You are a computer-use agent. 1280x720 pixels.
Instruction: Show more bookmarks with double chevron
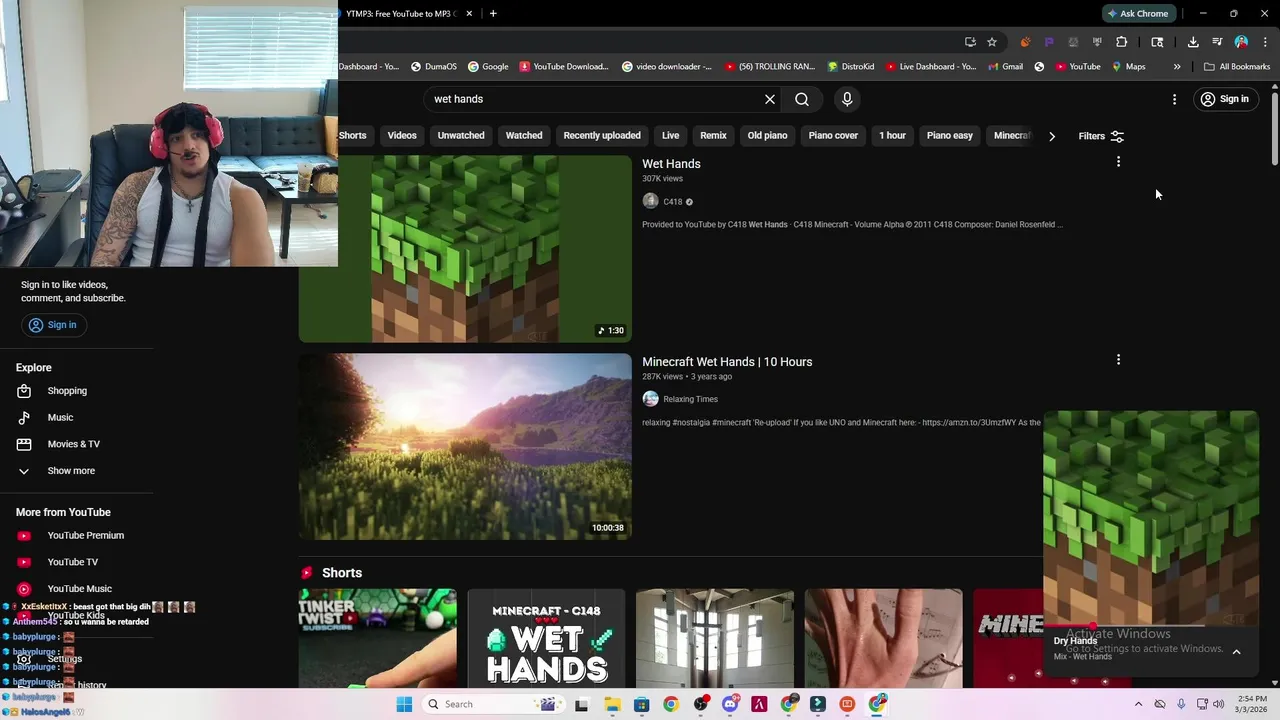point(1177,67)
